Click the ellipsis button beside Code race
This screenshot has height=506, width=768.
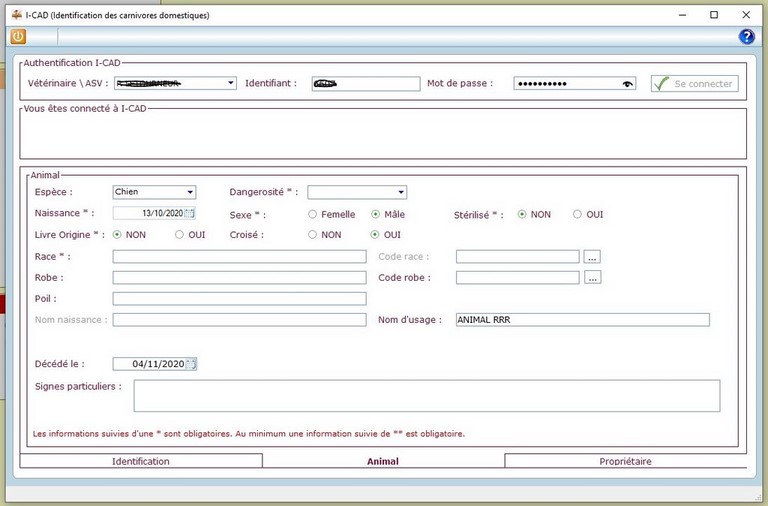point(592,257)
